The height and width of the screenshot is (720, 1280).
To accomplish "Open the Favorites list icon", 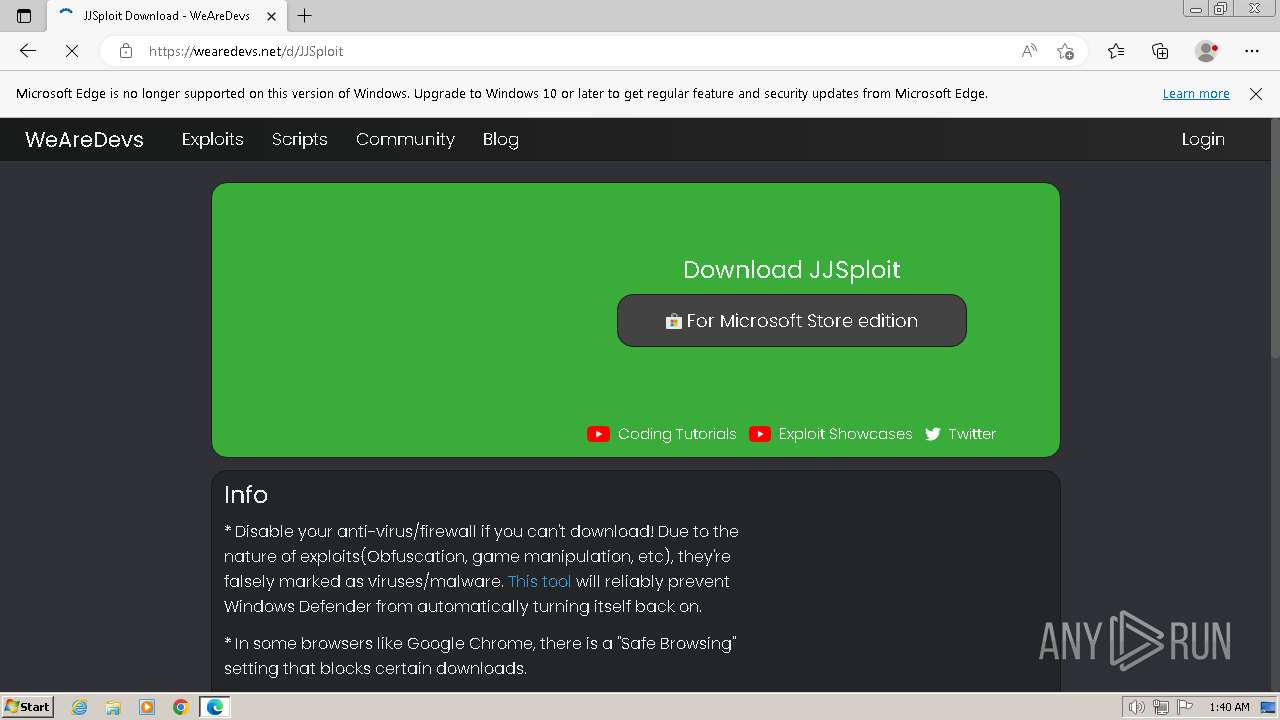I will point(1116,51).
